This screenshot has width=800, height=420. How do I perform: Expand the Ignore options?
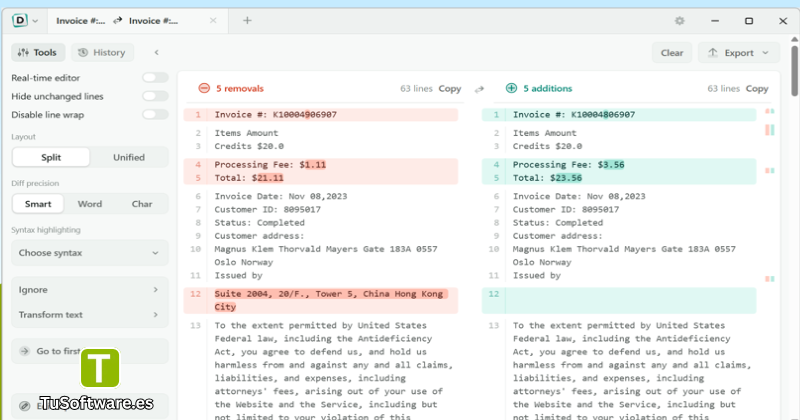point(90,289)
